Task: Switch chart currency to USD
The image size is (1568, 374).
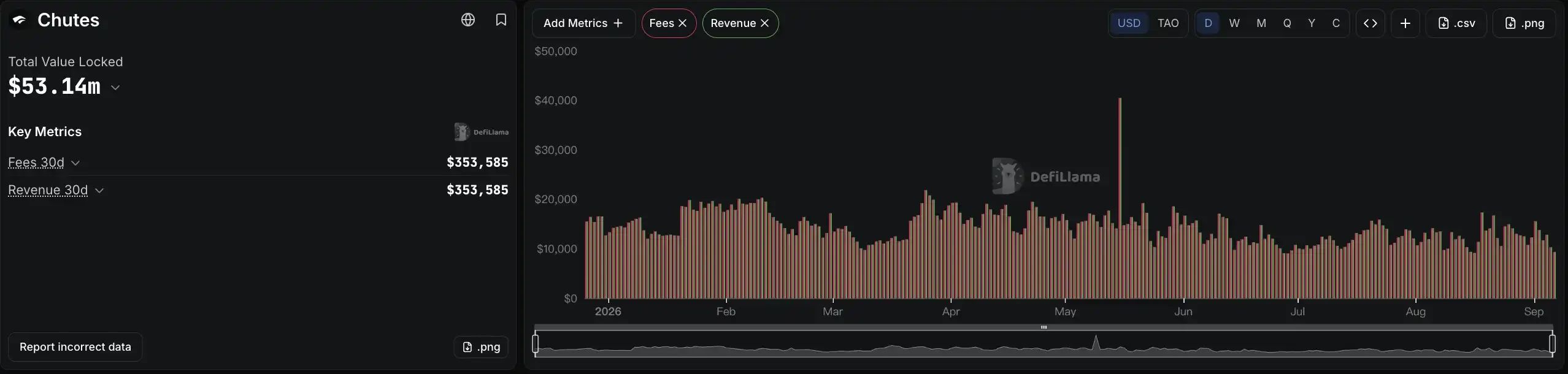Action: coord(1129,23)
